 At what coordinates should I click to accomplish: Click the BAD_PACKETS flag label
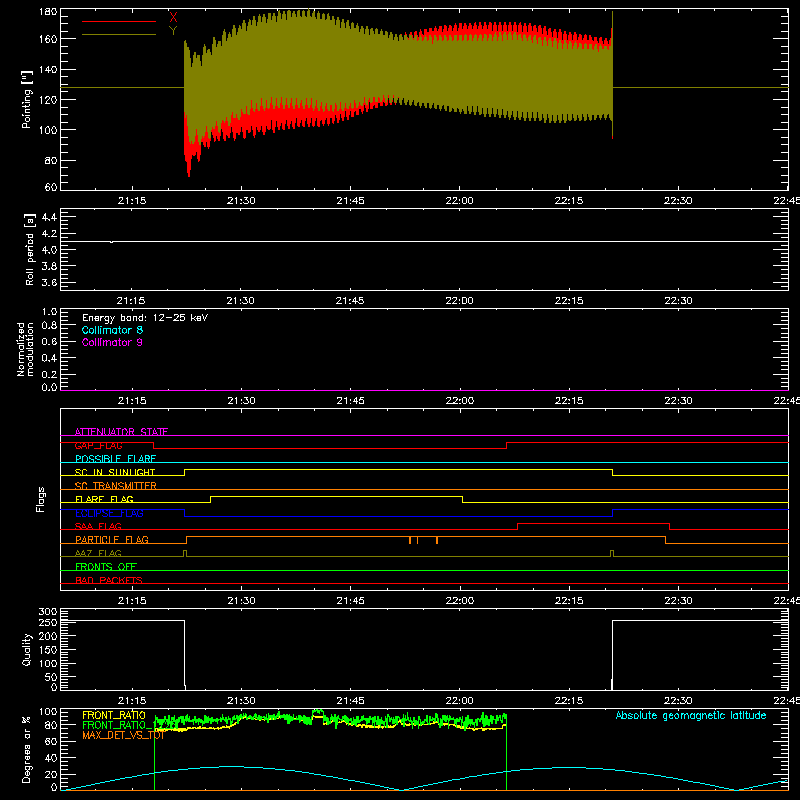109,580
